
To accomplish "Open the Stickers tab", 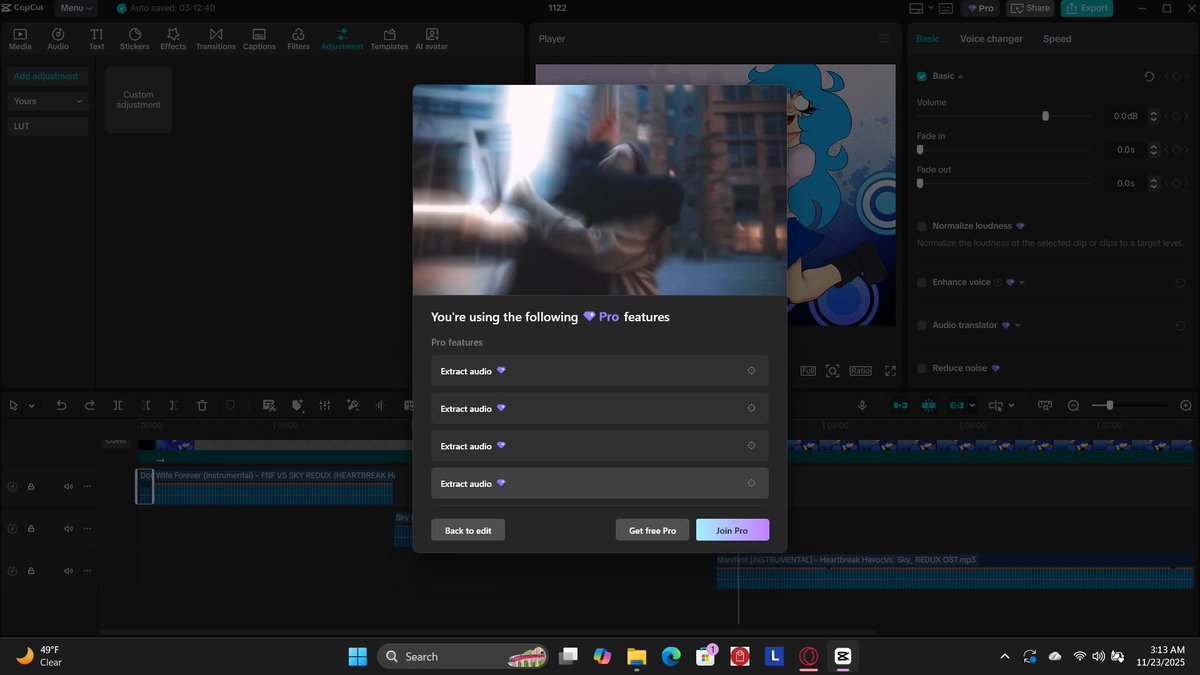I will 135,39.
